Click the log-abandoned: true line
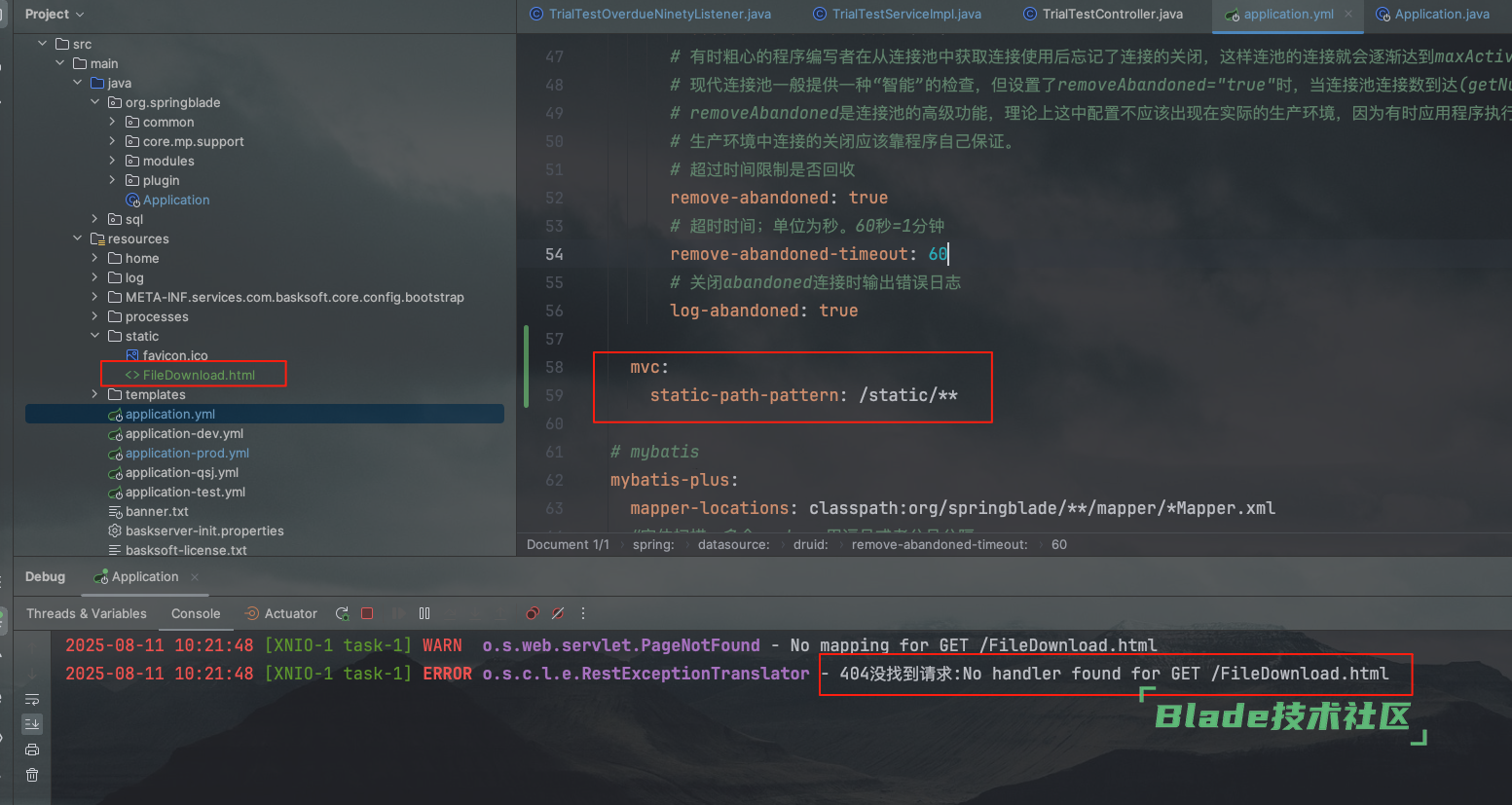Image resolution: width=1512 pixels, height=805 pixels. coord(763,311)
